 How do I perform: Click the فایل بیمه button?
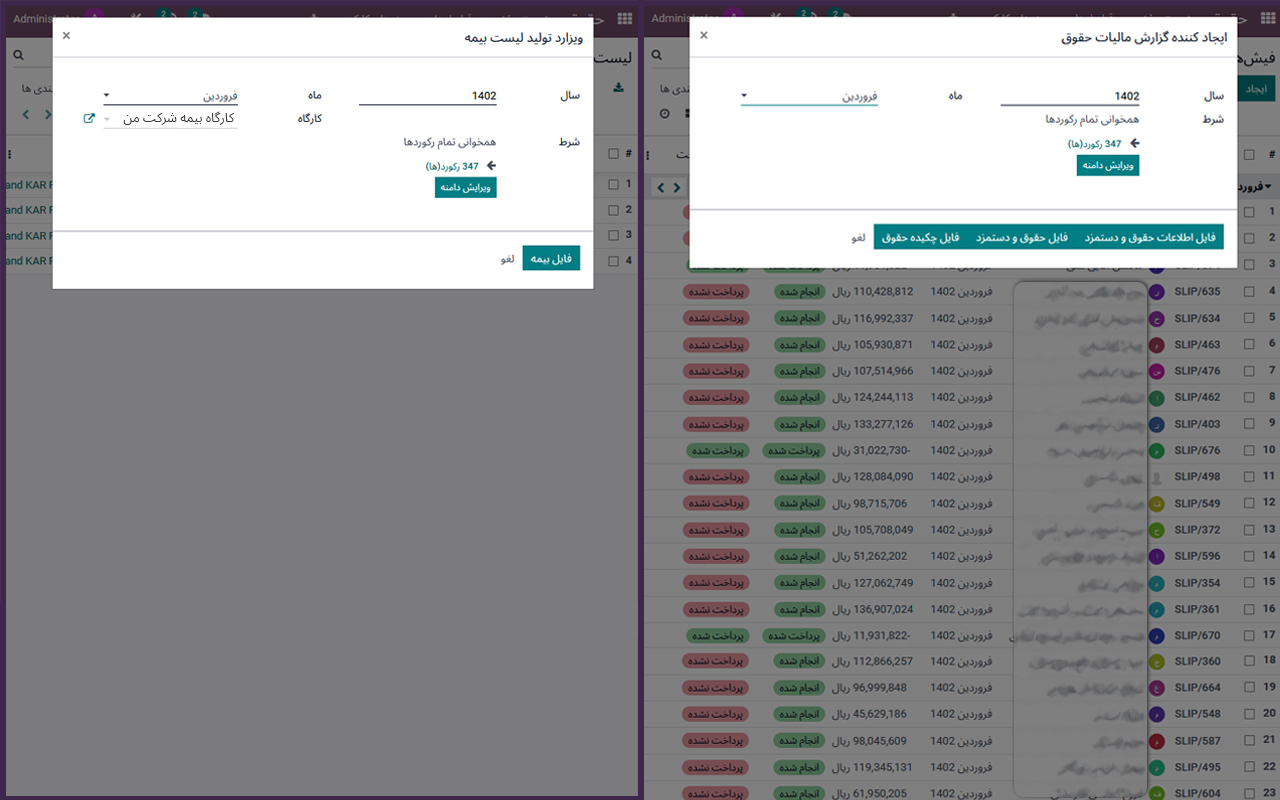[551, 258]
